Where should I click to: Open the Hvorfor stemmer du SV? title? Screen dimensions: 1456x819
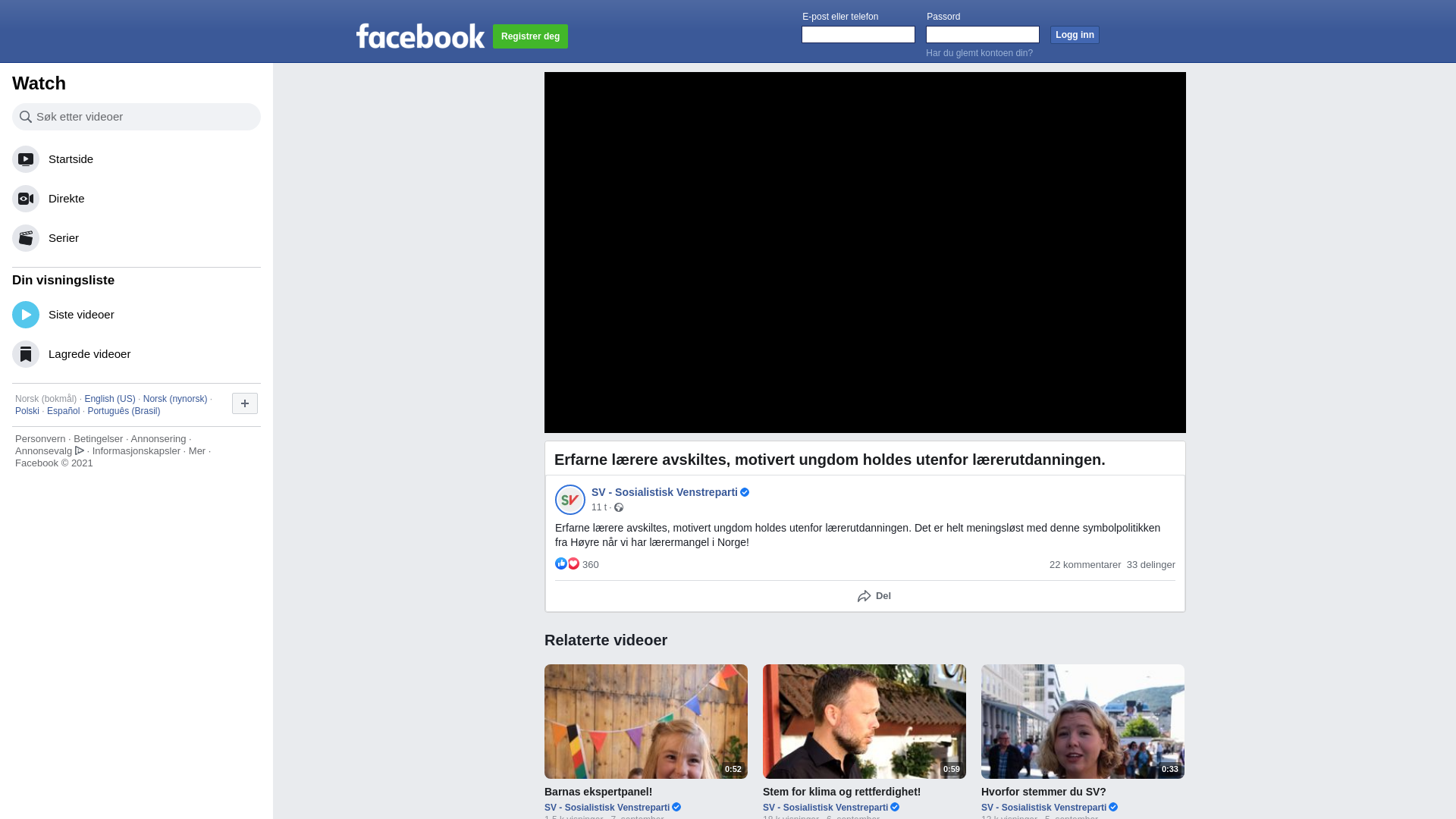click(1043, 792)
